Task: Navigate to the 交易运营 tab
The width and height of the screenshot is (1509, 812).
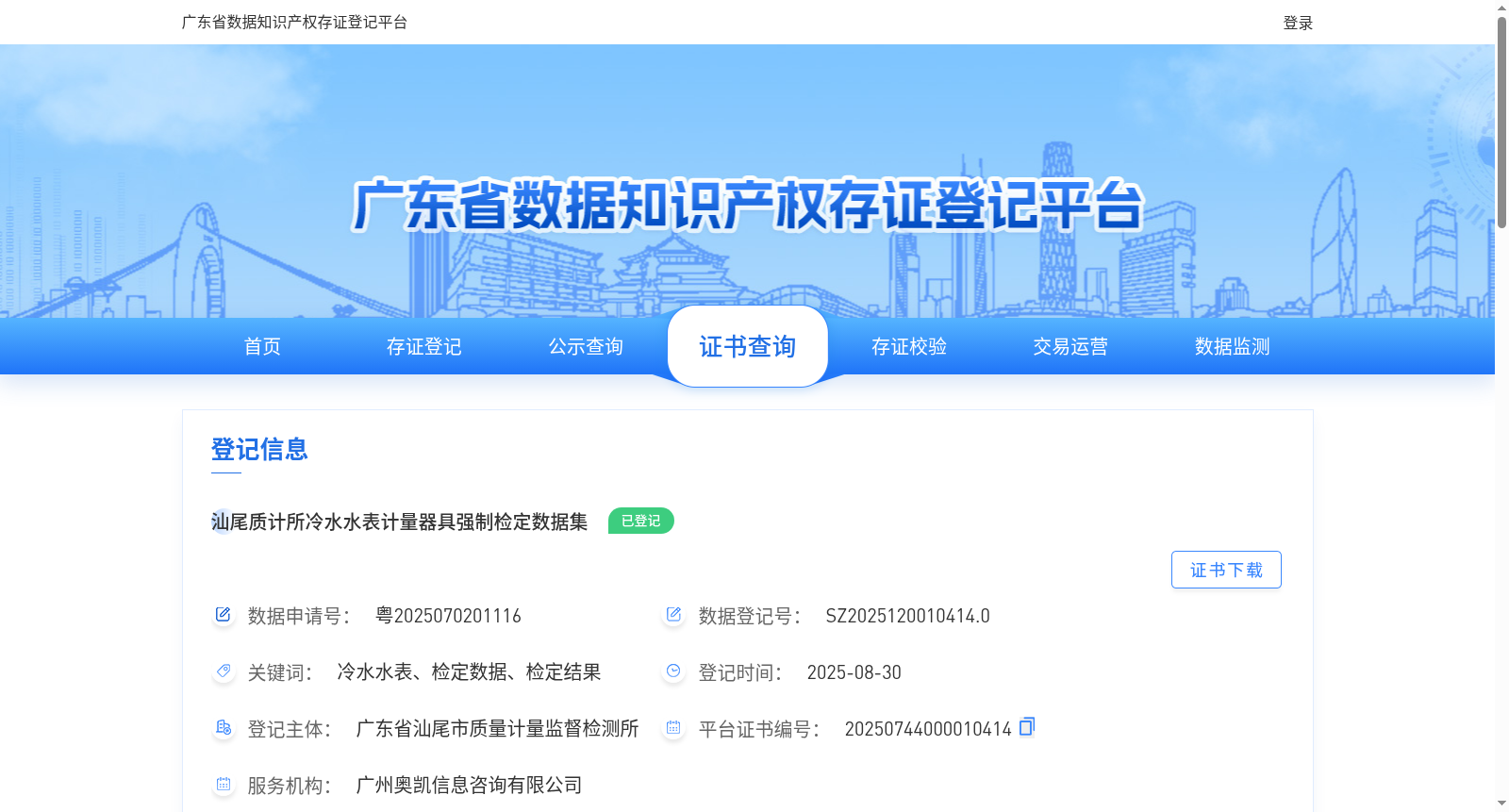Action: (1070, 346)
